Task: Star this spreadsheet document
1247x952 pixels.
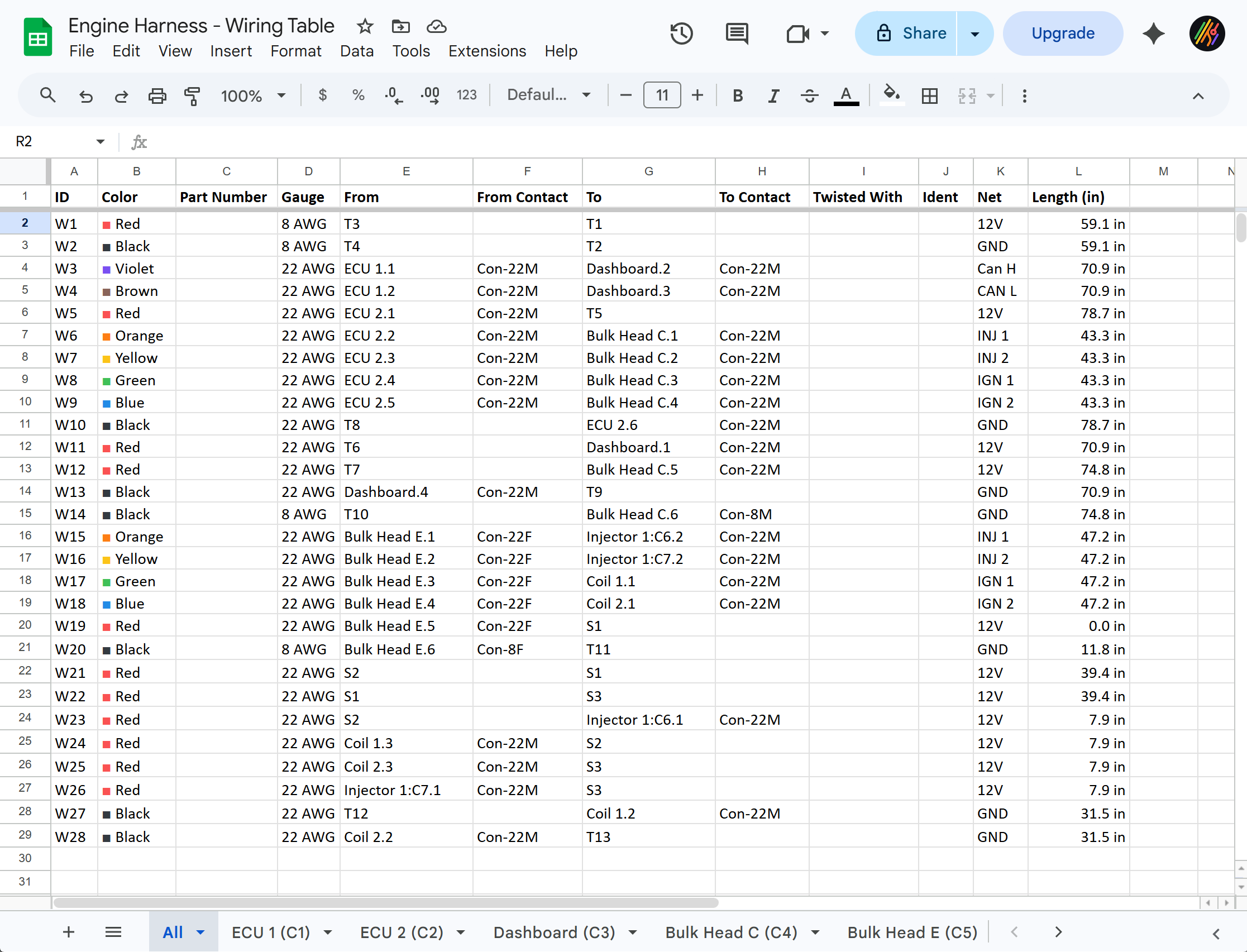Action: pos(365,26)
